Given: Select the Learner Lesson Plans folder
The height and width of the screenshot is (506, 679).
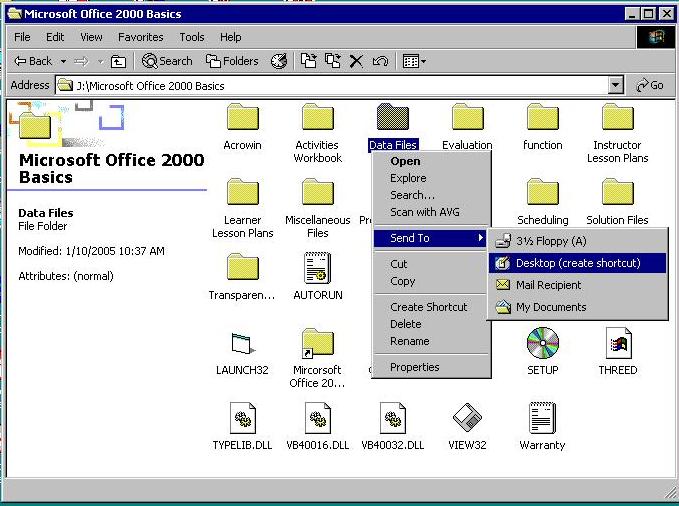Looking at the screenshot, I should [x=242, y=208].
